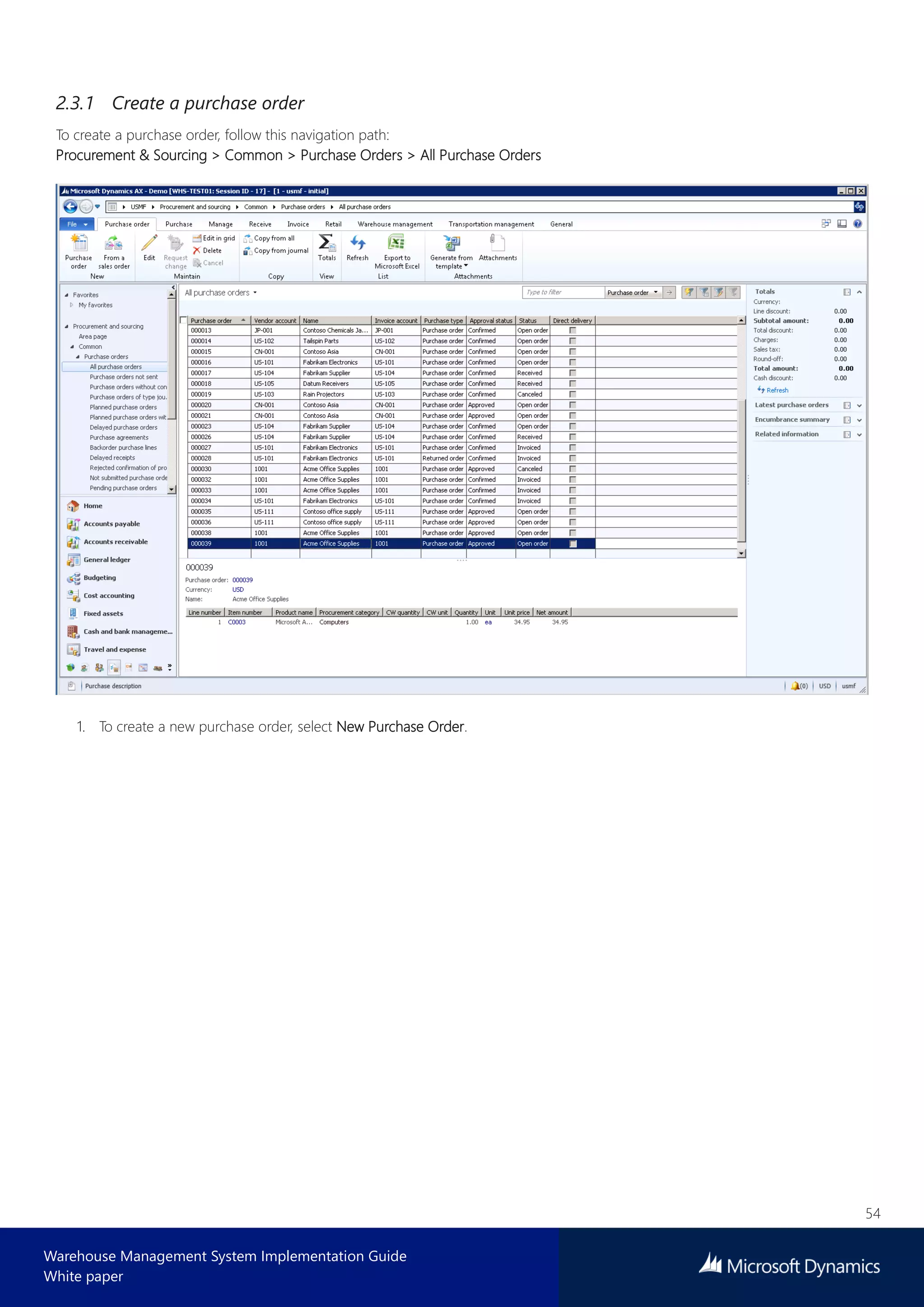
Task: Switch to the Invoice ribbon tab
Action: coord(298,224)
